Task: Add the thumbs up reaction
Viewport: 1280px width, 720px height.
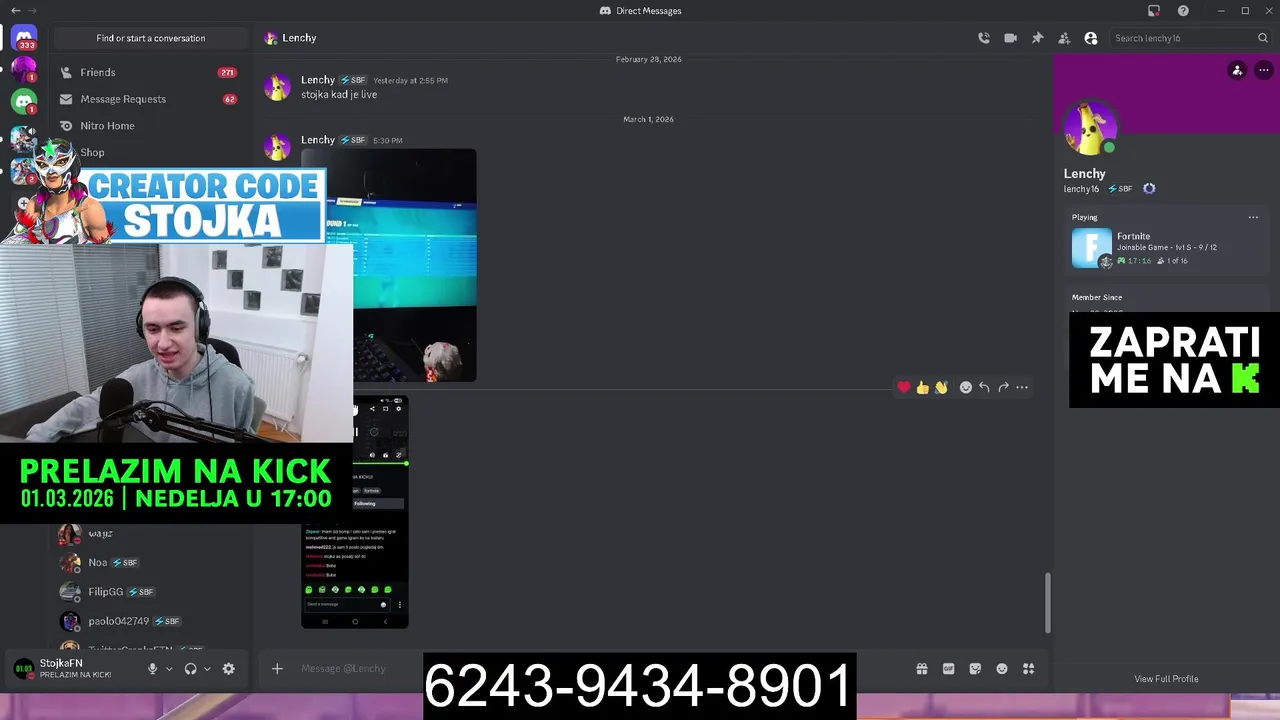Action: click(923, 387)
